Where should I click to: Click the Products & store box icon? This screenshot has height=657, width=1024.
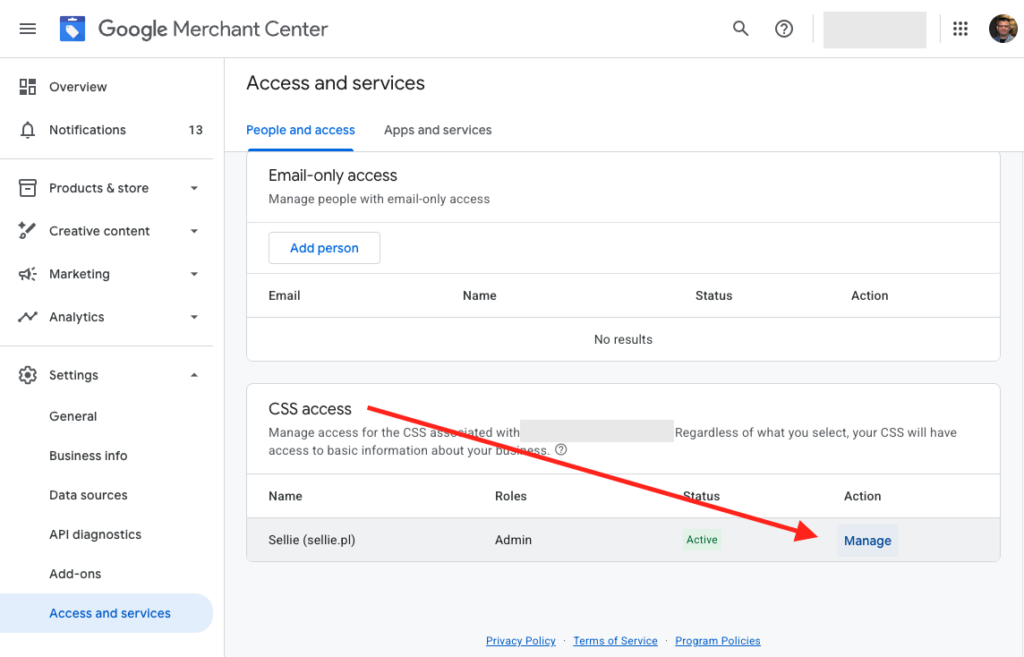pos(27,188)
